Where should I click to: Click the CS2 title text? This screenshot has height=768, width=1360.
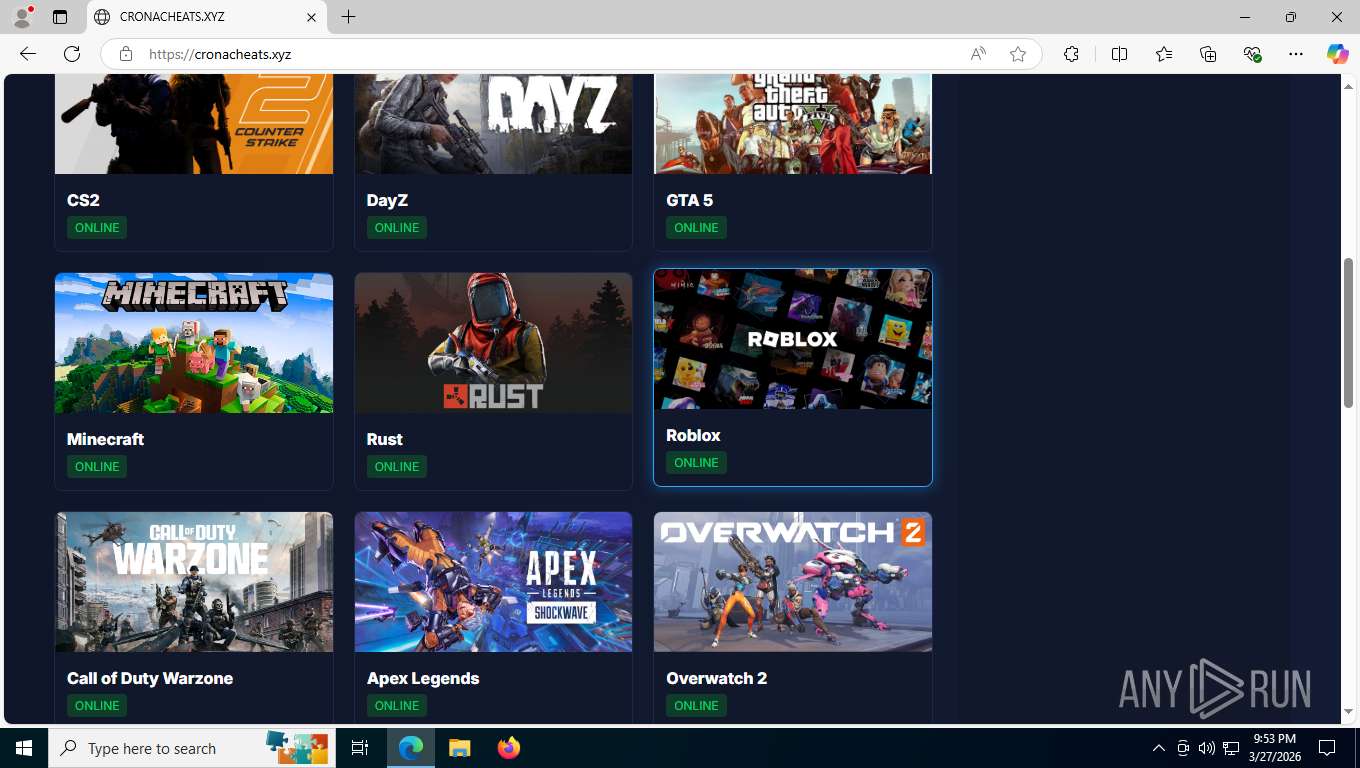tap(83, 200)
